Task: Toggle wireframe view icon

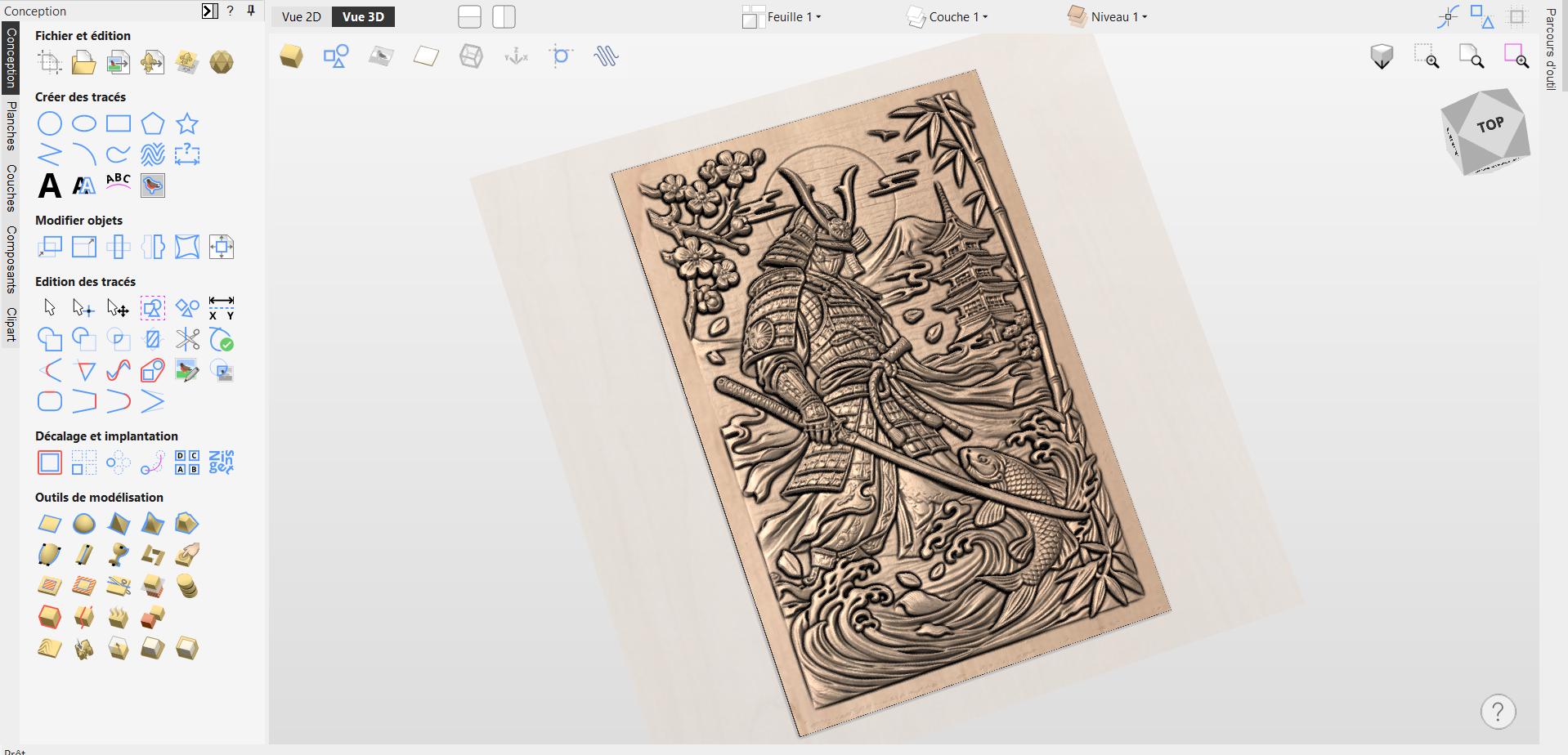Action: pyautogui.click(x=471, y=56)
